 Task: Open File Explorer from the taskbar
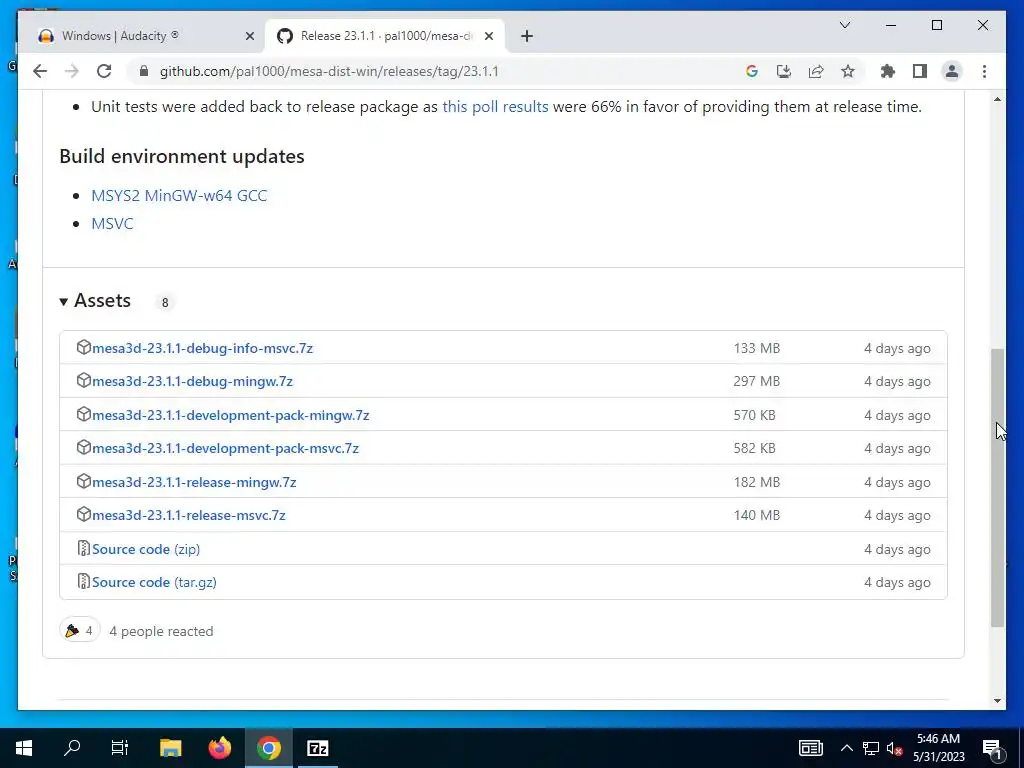pyautogui.click(x=170, y=748)
